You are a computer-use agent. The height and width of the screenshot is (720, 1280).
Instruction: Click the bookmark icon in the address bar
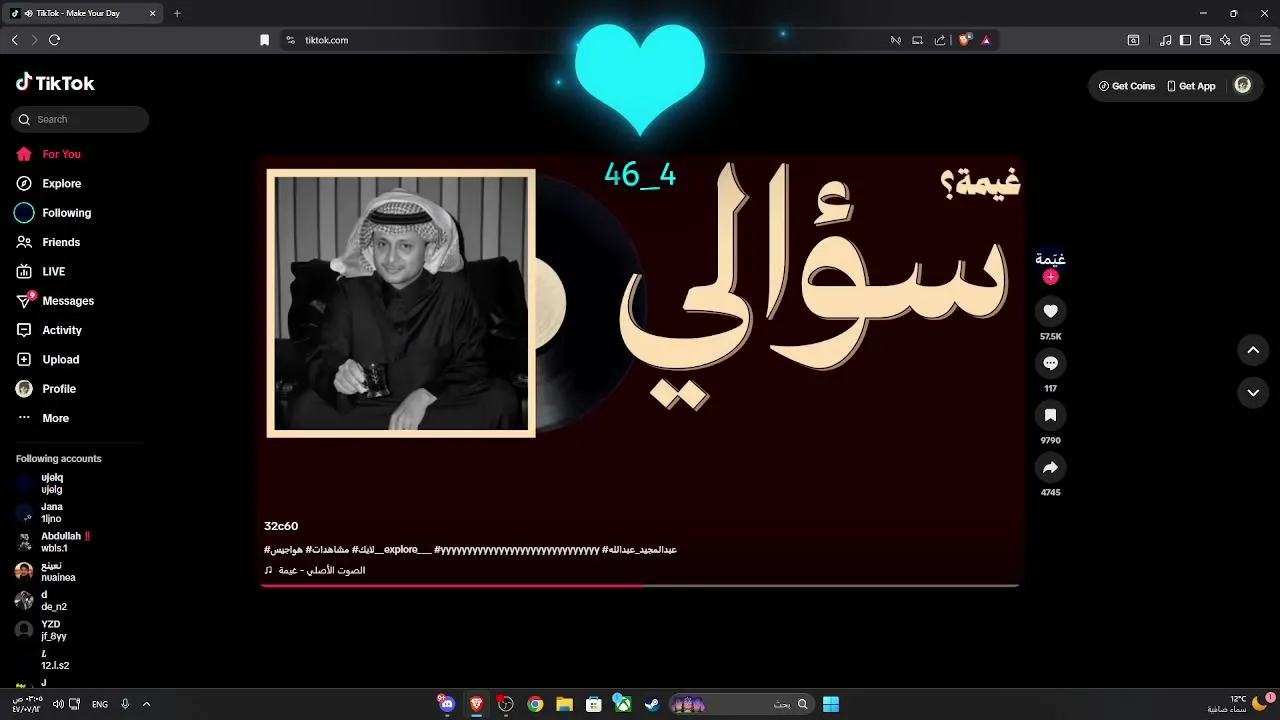click(x=264, y=40)
